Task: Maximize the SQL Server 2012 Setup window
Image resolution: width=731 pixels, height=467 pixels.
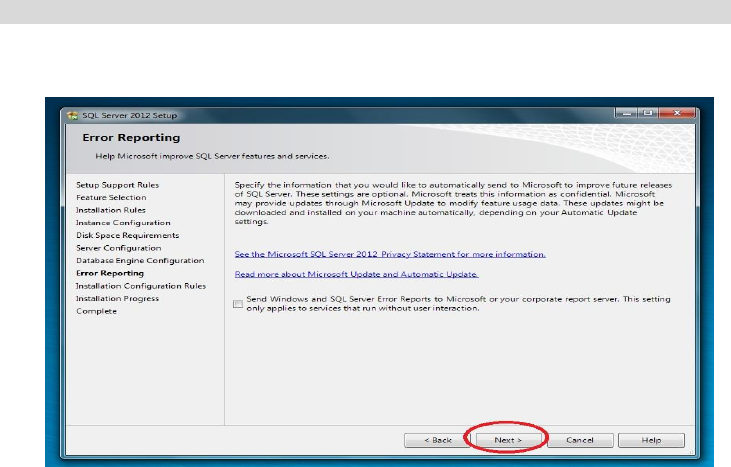Action: coord(648,113)
